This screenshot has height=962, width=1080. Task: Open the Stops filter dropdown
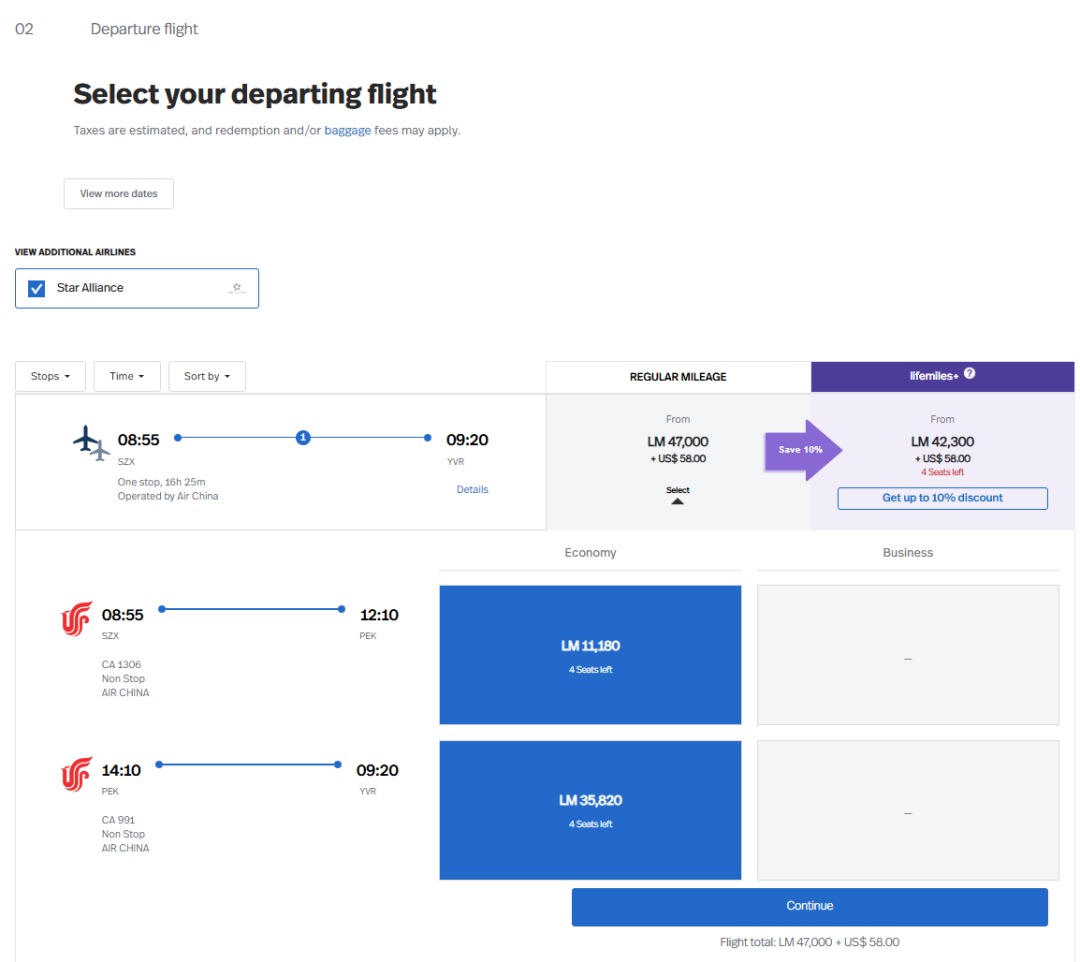pyautogui.click(x=50, y=376)
